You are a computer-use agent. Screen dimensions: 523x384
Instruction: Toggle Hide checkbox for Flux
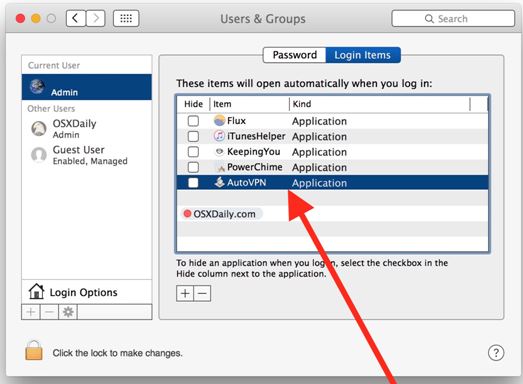[193, 121]
